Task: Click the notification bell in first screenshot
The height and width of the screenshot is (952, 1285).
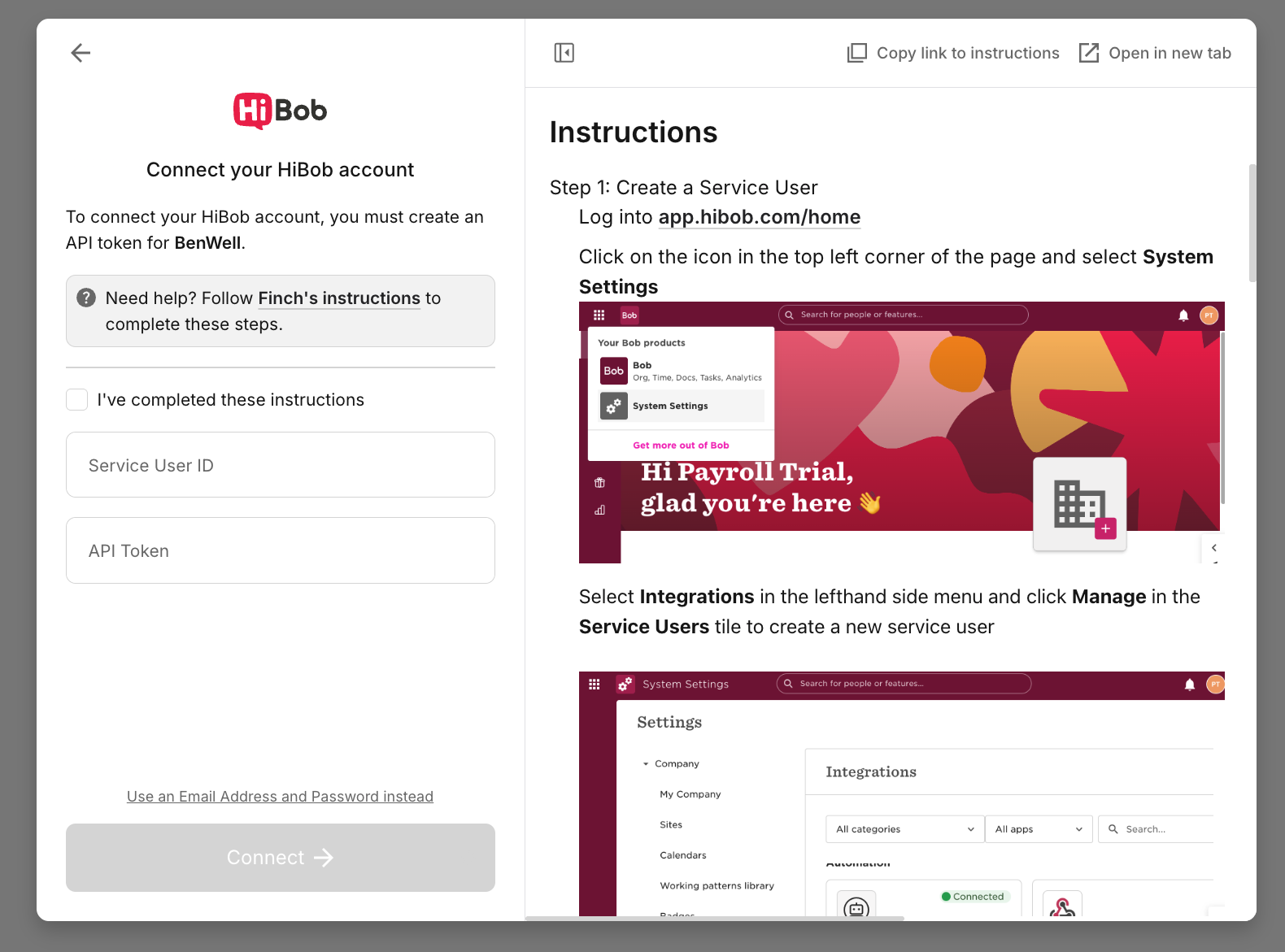Action: point(1183,315)
